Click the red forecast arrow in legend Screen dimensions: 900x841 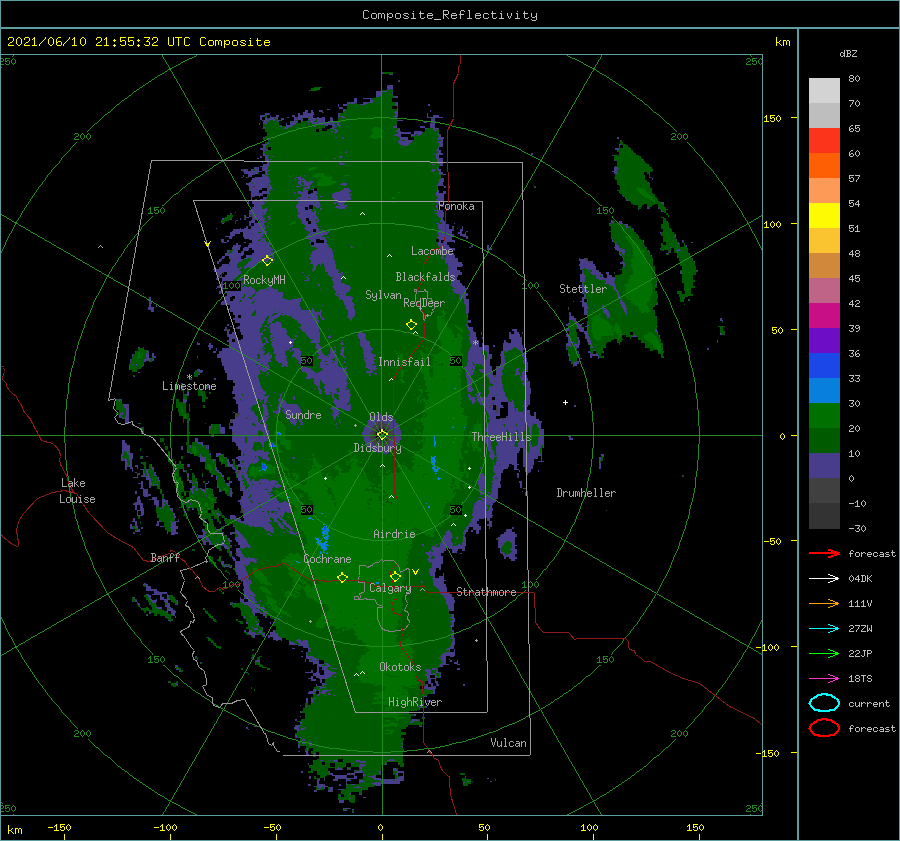click(824, 553)
